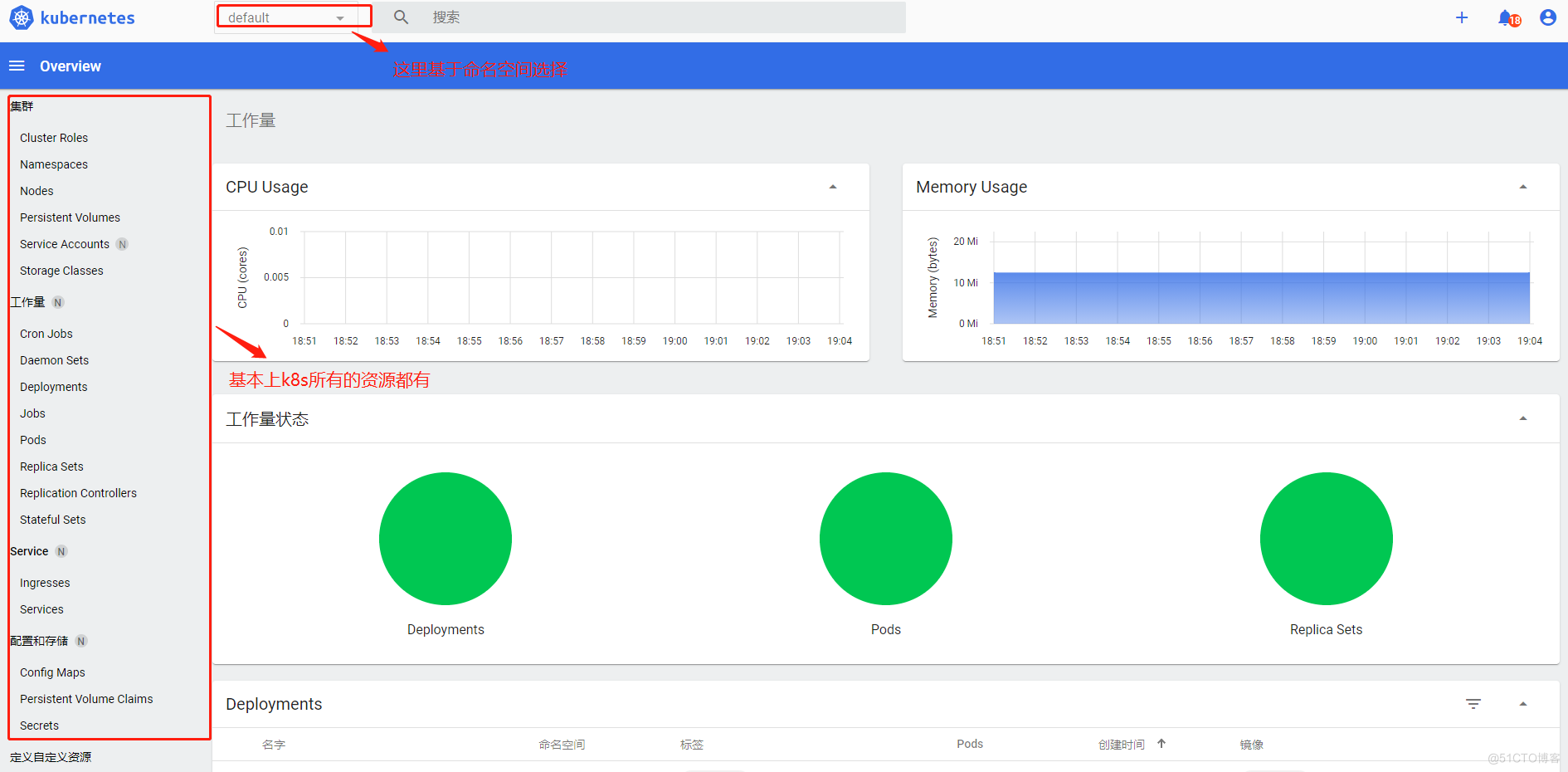Click the N badge beside 配置和存储
This screenshot has height=772, width=1568.
point(81,641)
